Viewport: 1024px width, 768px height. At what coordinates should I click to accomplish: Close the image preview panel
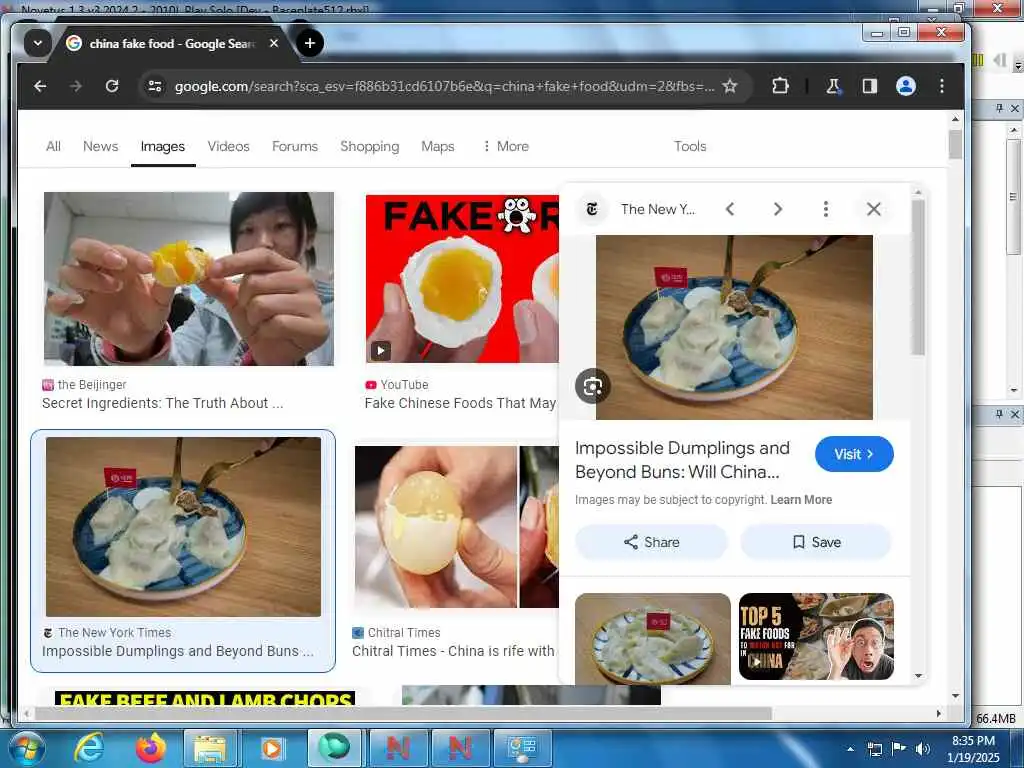coord(874,209)
